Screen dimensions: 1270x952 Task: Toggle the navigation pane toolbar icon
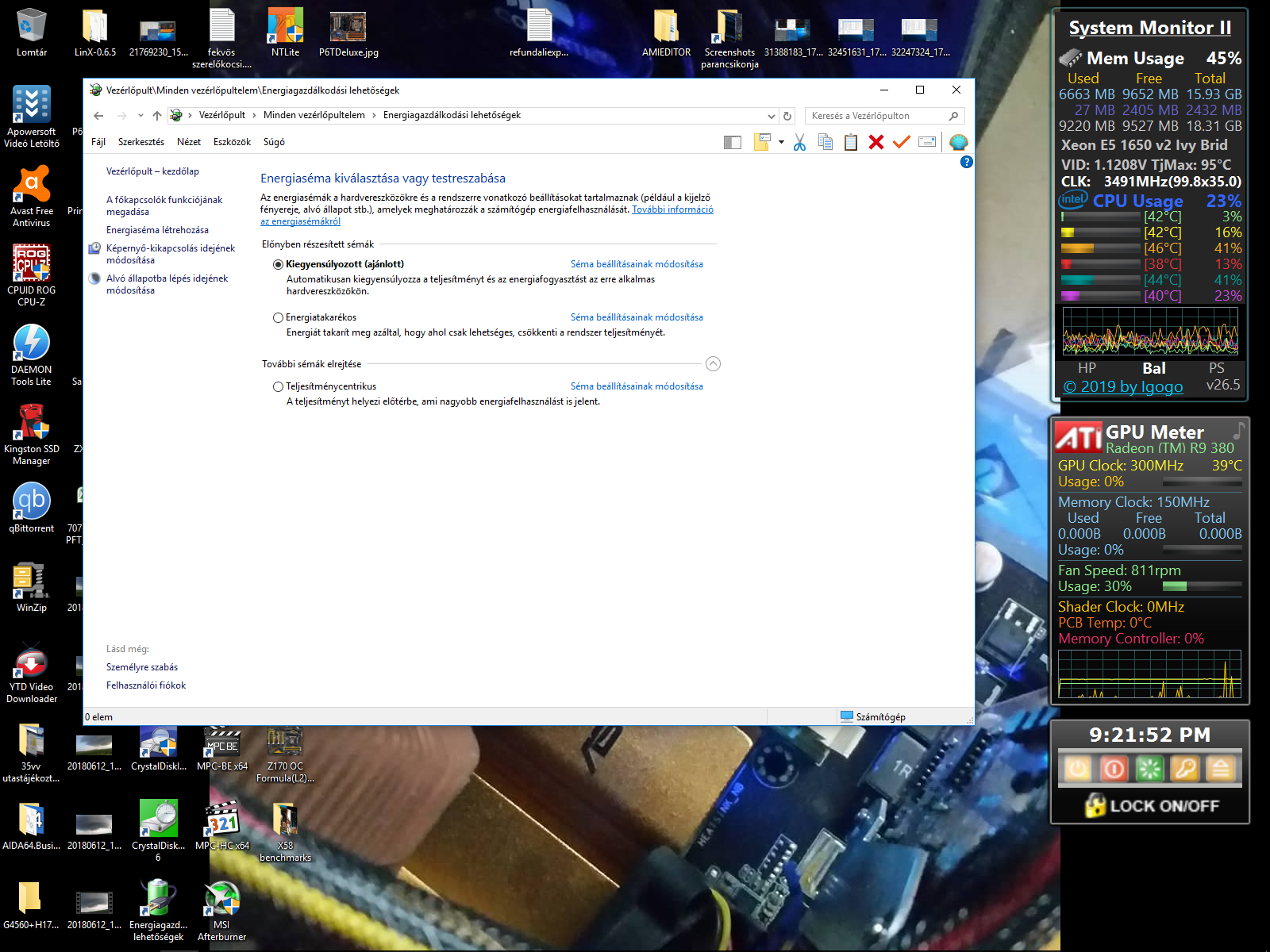point(733,142)
